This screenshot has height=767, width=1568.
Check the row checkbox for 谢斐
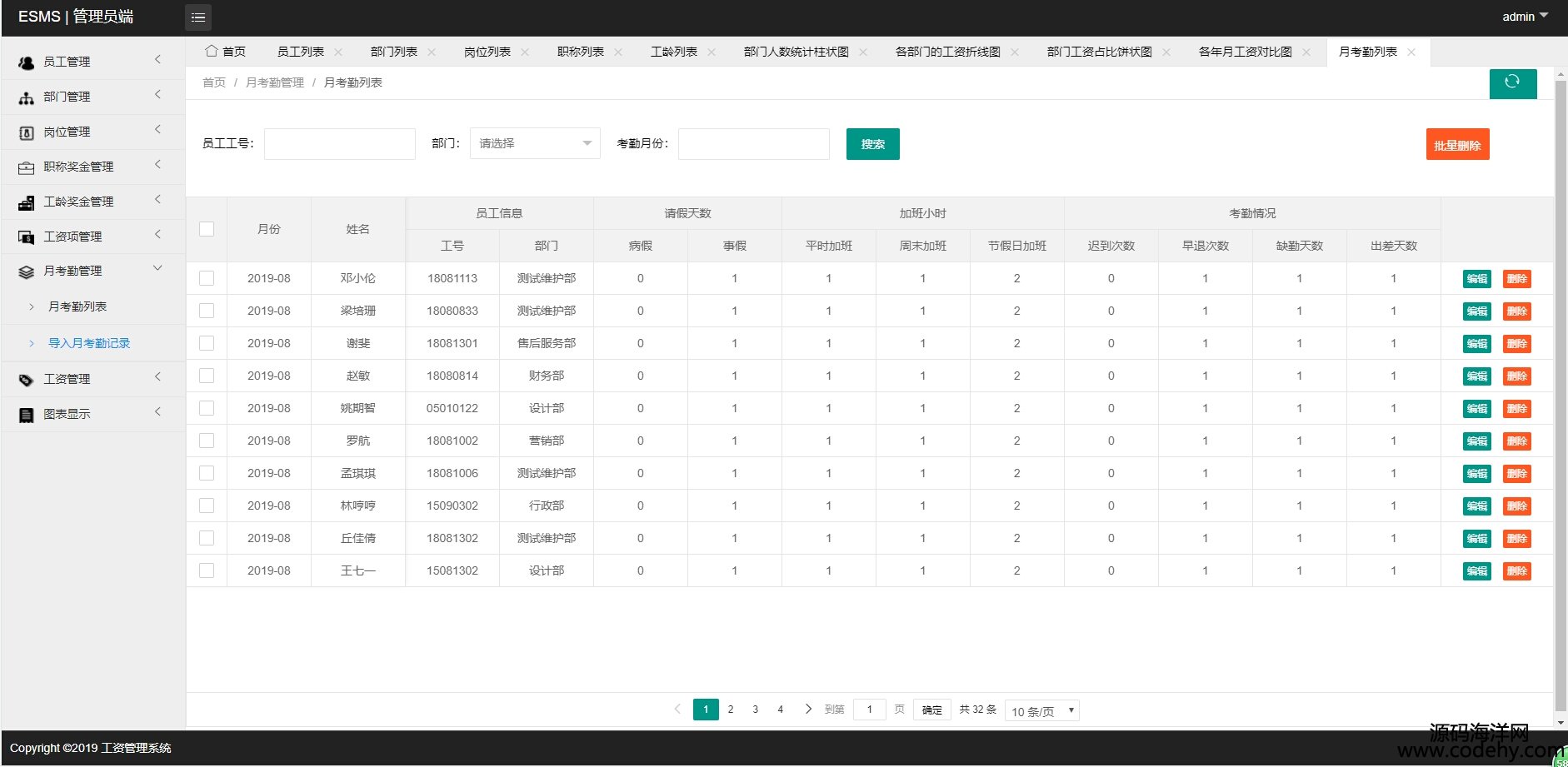[x=207, y=343]
